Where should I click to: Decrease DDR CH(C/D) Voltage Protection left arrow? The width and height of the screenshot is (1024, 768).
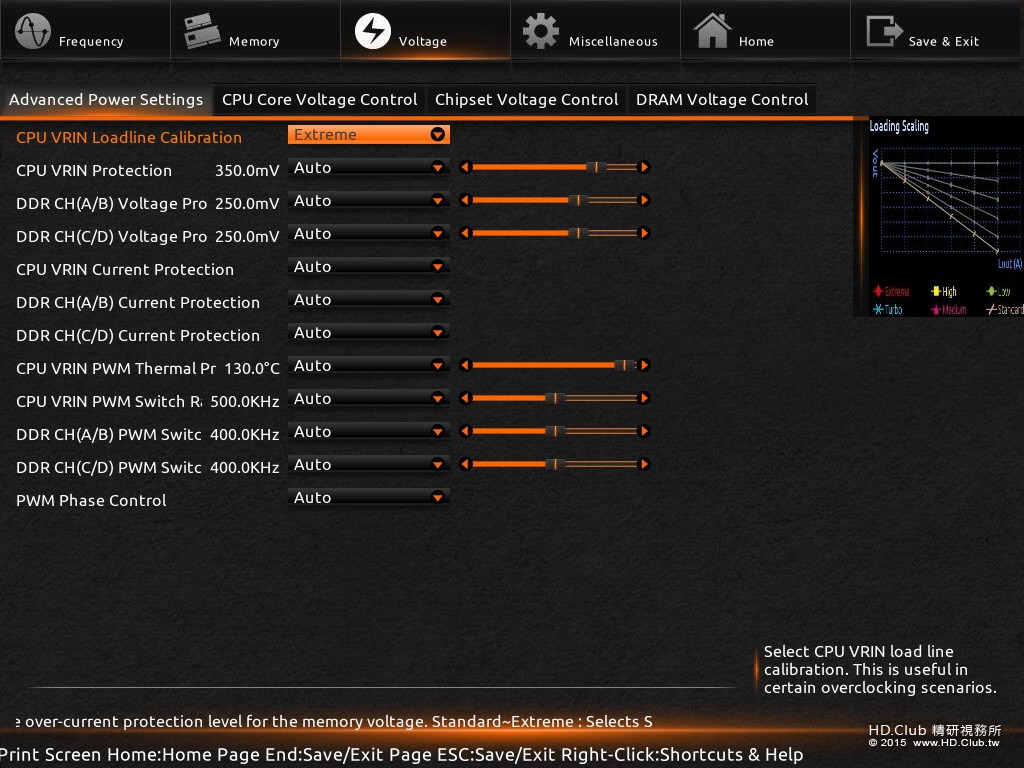(x=465, y=233)
